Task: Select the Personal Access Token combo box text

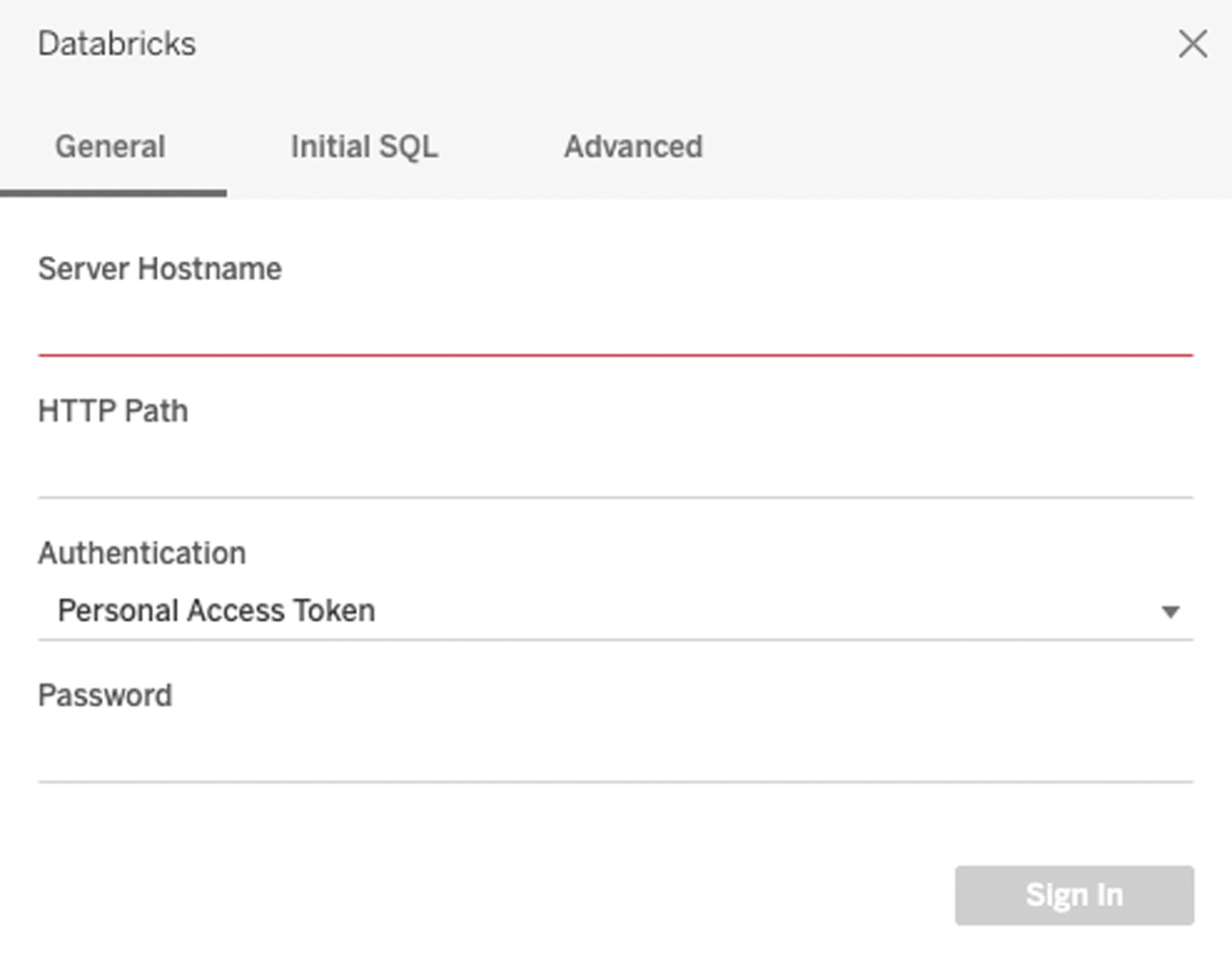Action: coord(217,610)
